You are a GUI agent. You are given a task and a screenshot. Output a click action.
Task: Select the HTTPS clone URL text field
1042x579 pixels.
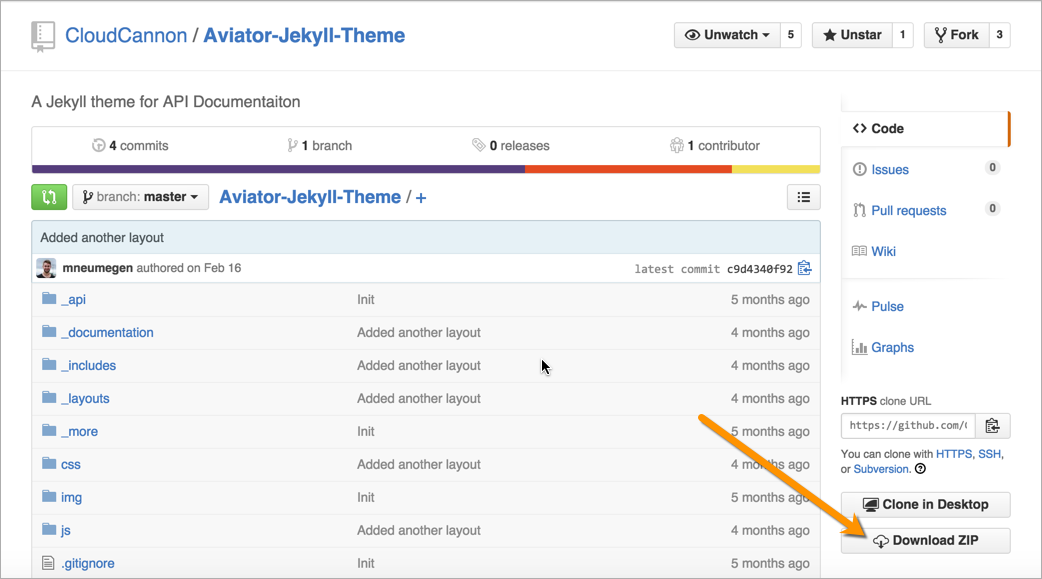tap(907, 426)
